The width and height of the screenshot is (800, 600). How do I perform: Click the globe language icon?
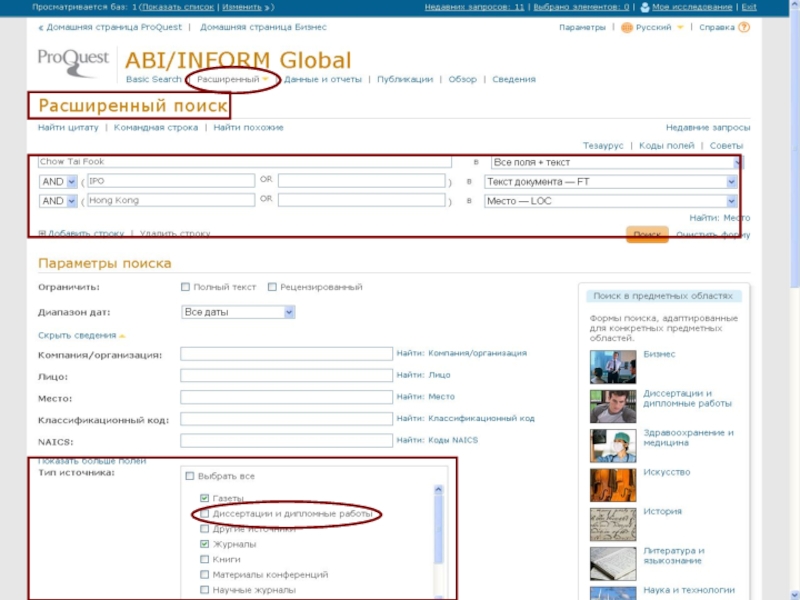pyautogui.click(x=627, y=28)
